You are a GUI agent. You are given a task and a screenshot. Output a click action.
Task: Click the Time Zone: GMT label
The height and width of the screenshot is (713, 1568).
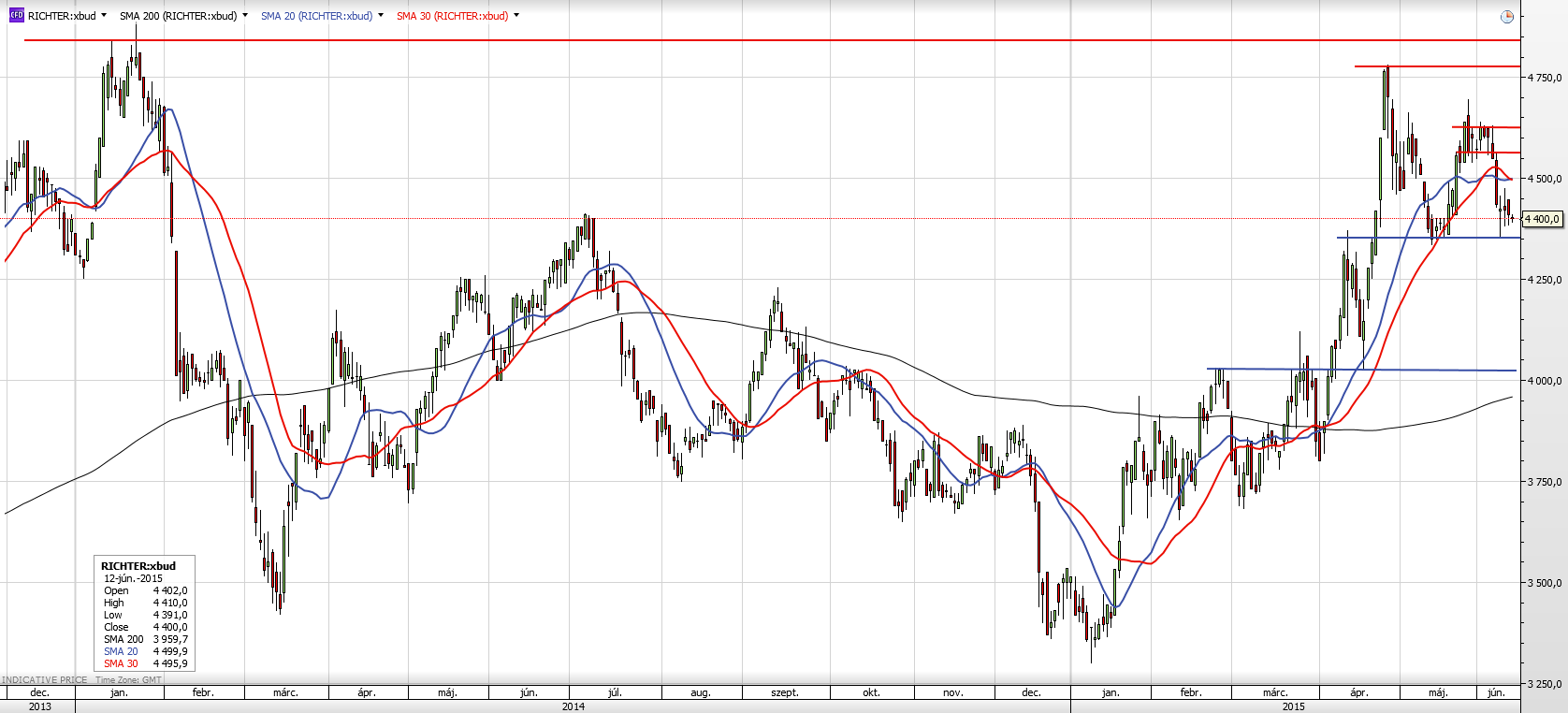point(128,680)
